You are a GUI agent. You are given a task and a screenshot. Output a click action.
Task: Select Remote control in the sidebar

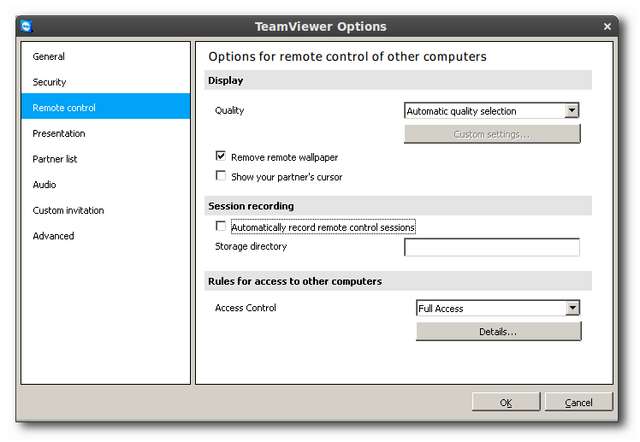(64, 108)
